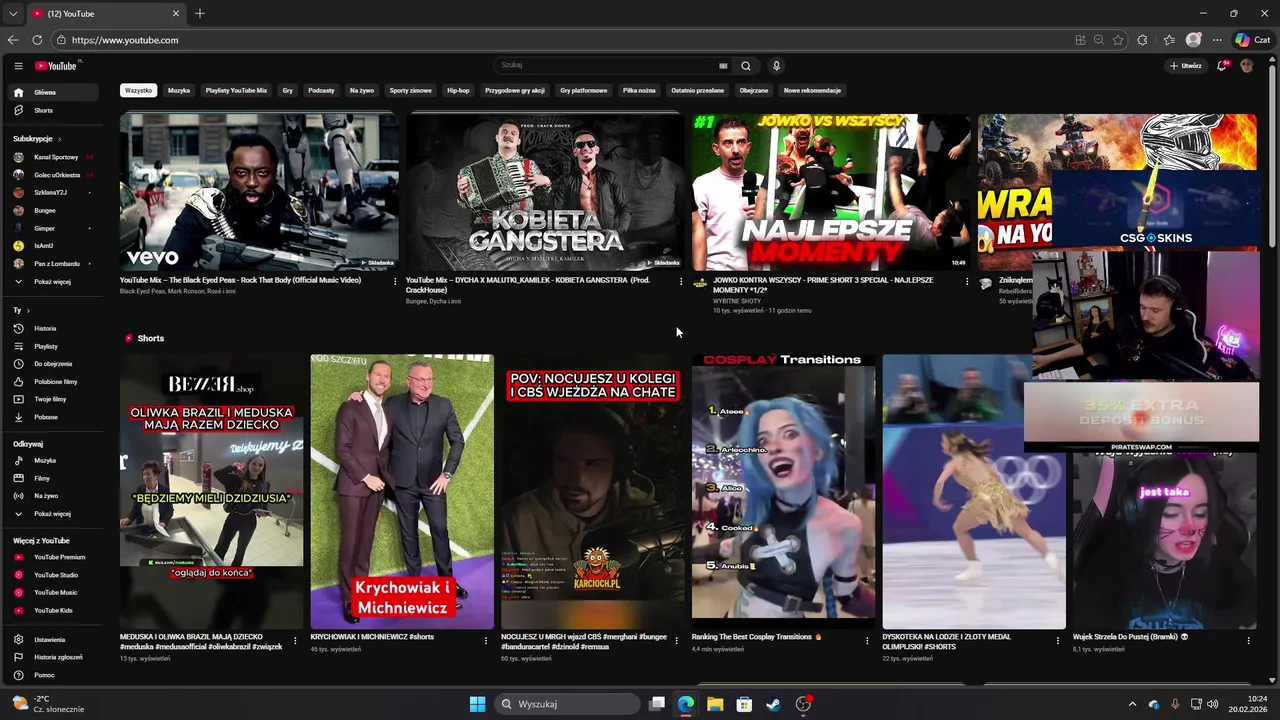Open File Explorer on the taskbar

click(715, 704)
